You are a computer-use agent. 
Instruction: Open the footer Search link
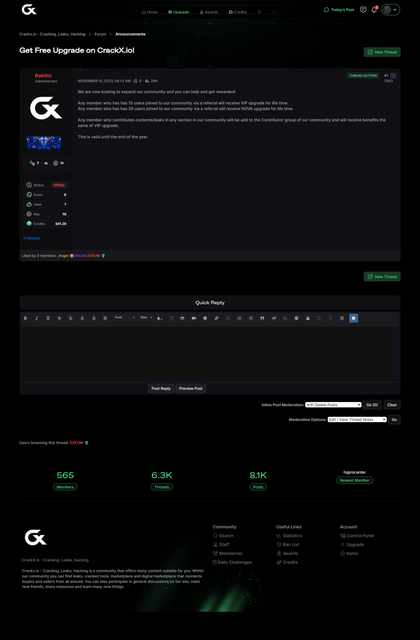tap(223, 536)
